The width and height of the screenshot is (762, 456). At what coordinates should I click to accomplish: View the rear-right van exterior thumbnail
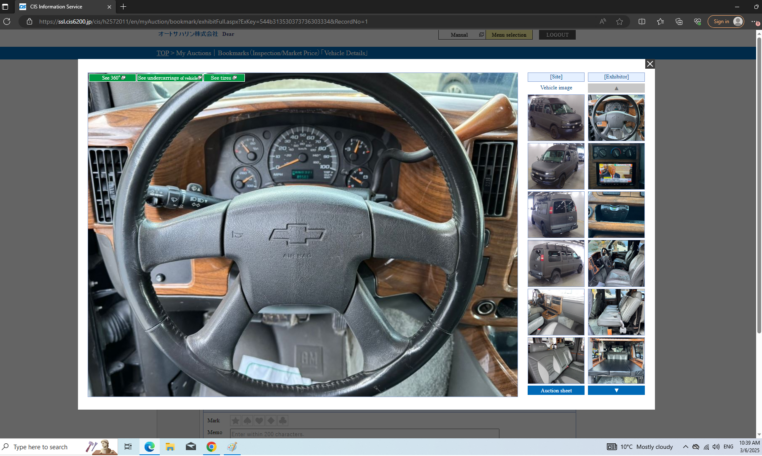(x=556, y=263)
